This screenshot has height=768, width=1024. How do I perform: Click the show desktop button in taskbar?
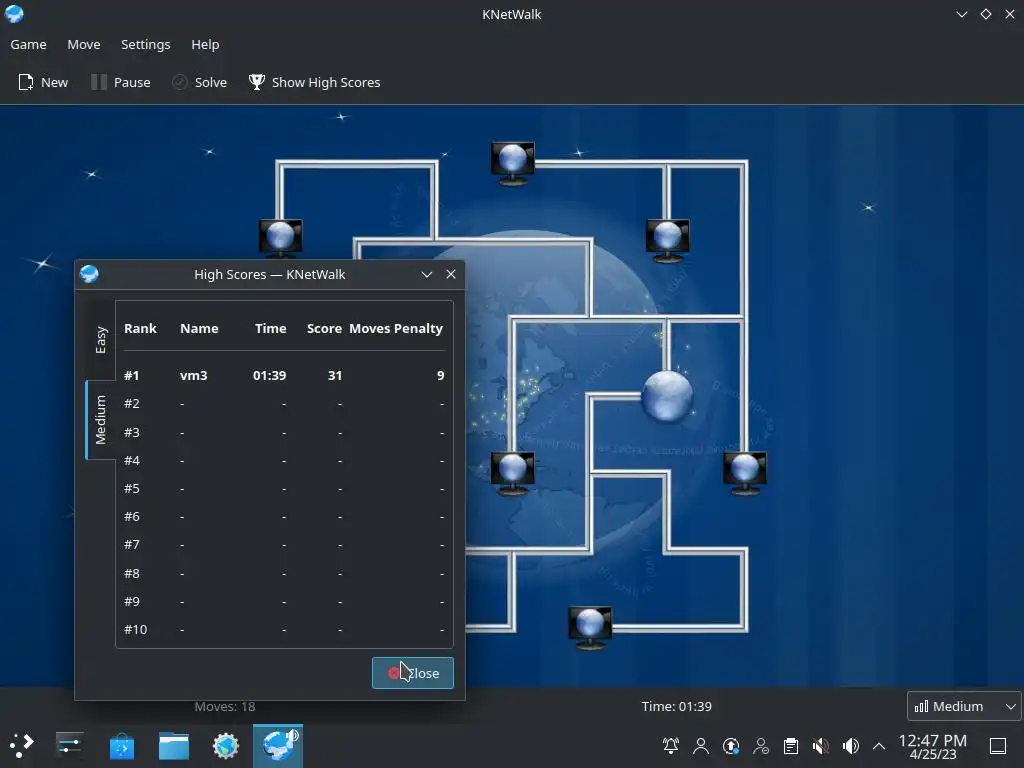tap(998, 746)
